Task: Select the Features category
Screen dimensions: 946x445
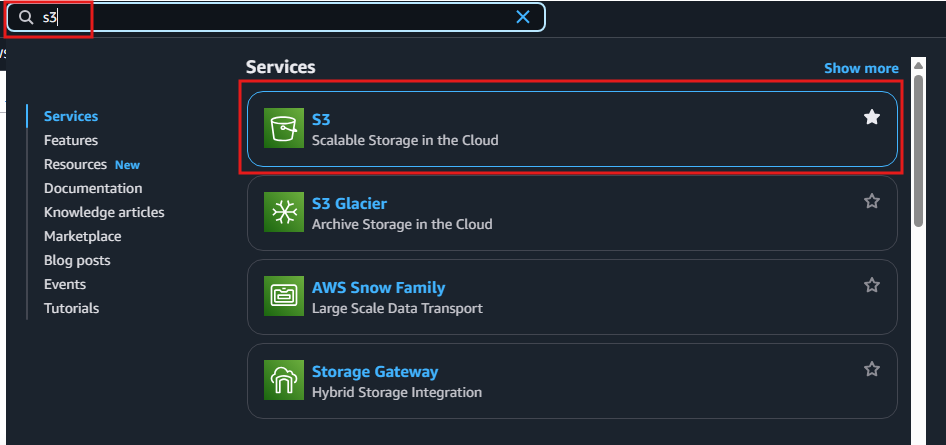Action: [x=71, y=140]
